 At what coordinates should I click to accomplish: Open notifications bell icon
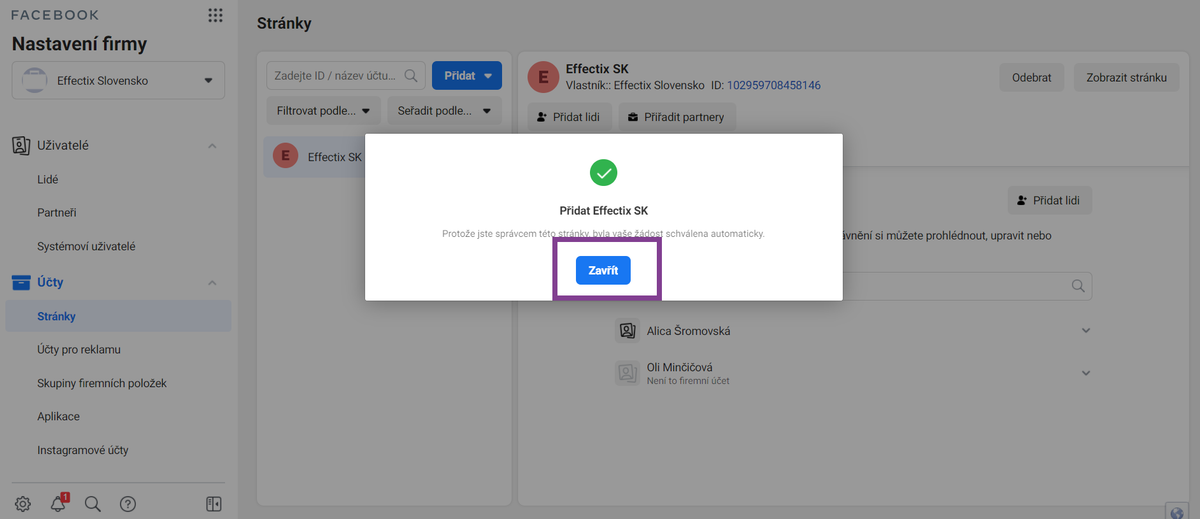pos(58,504)
